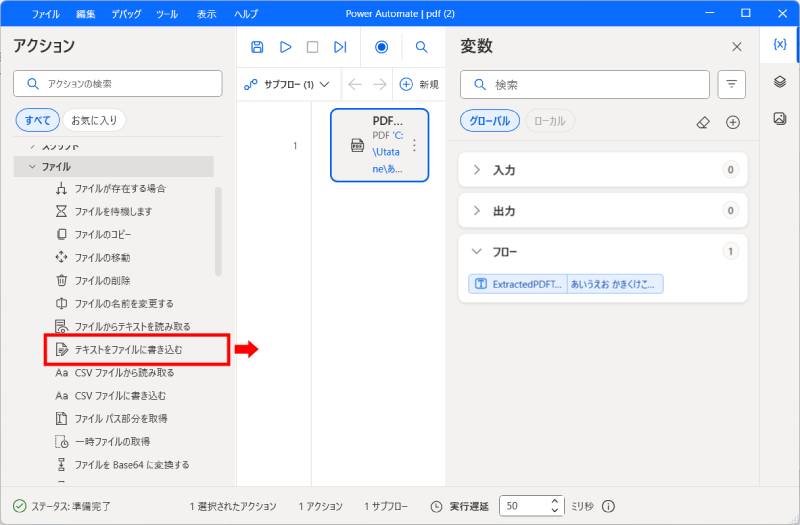Click the 1 サブフロー status text
Screen dimensions: 800x525
(386, 506)
